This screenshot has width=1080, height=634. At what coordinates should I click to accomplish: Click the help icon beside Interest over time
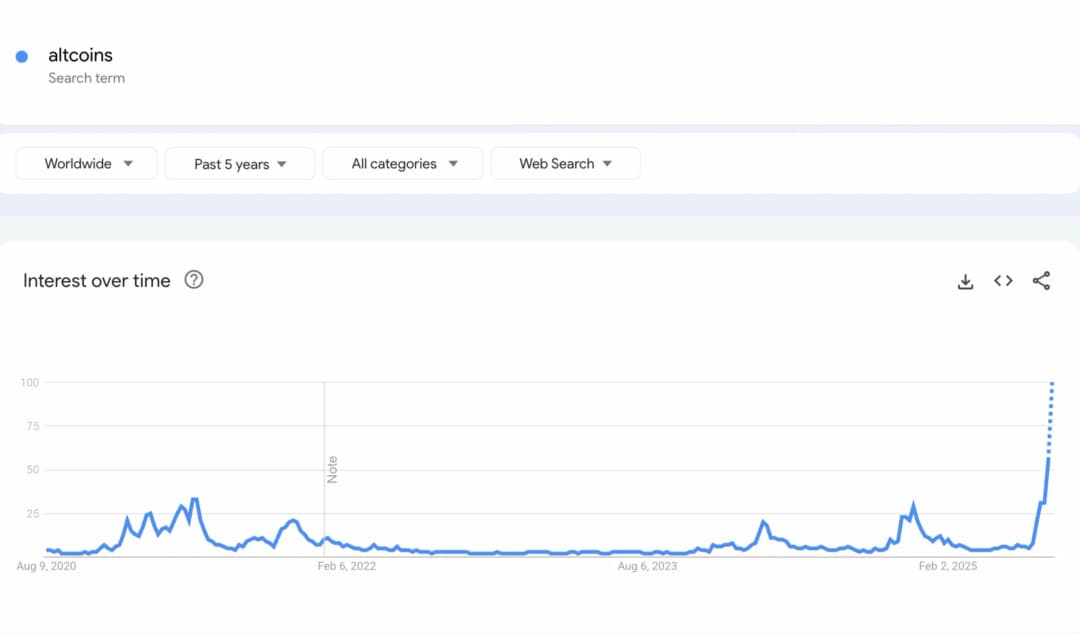coord(194,280)
